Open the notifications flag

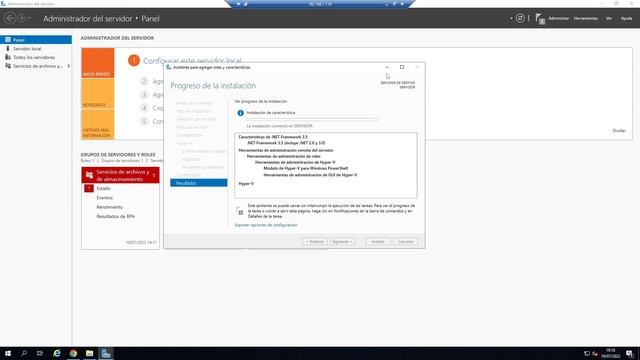(540, 18)
